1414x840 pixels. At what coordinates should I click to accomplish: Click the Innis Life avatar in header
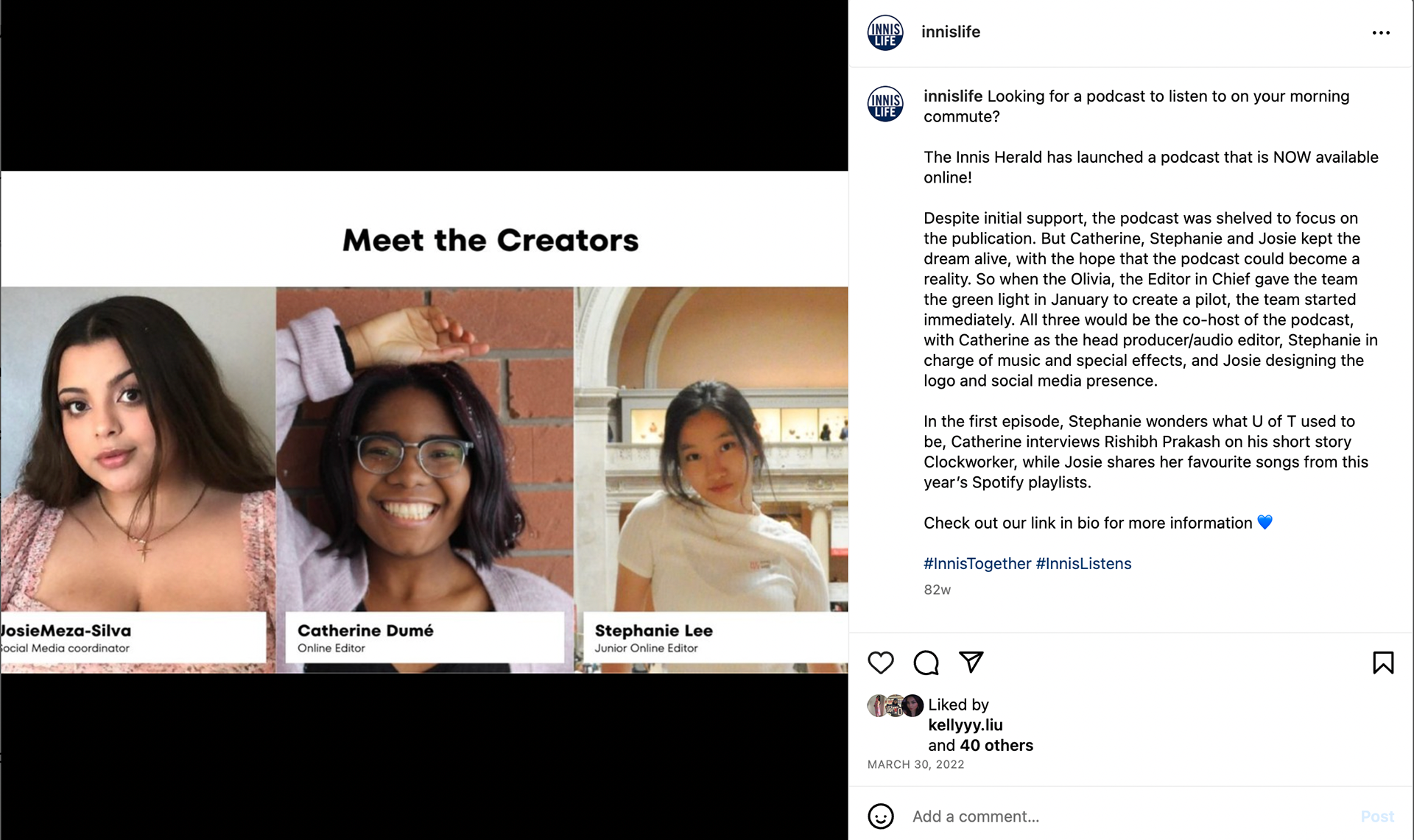tap(885, 32)
